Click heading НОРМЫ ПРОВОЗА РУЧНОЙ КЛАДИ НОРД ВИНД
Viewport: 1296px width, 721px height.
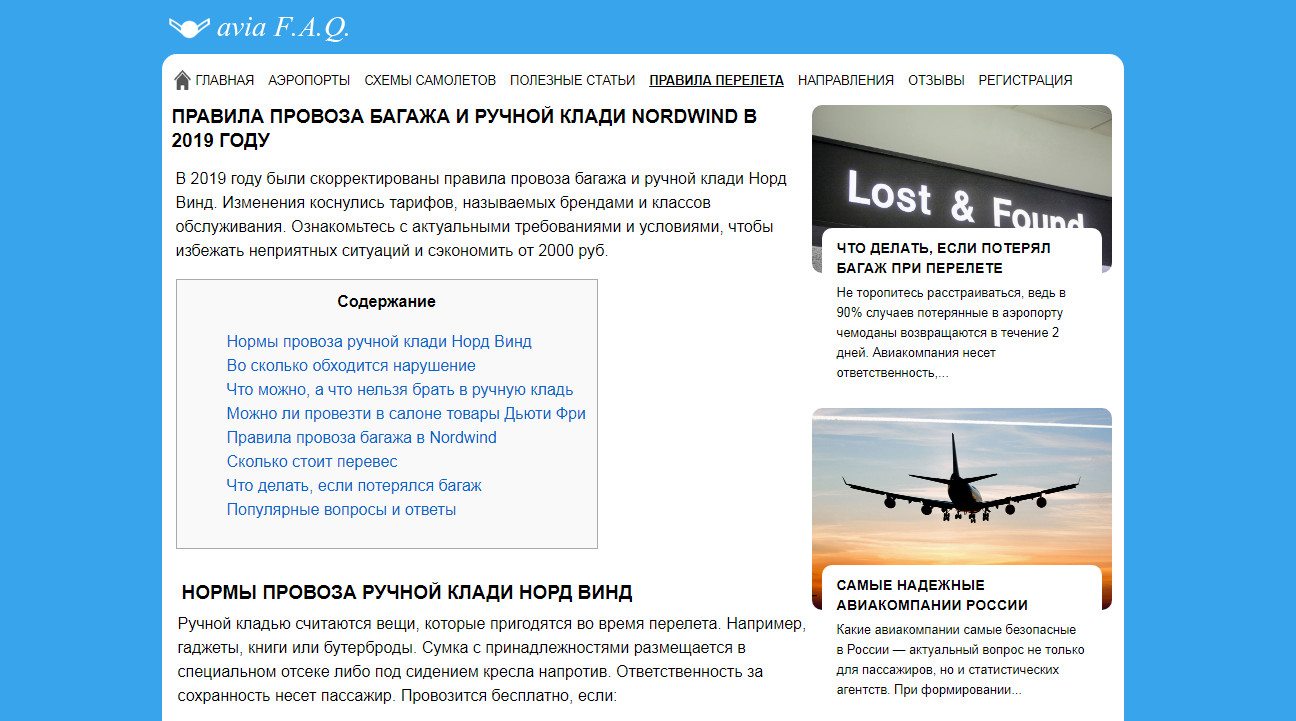point(407,592)
